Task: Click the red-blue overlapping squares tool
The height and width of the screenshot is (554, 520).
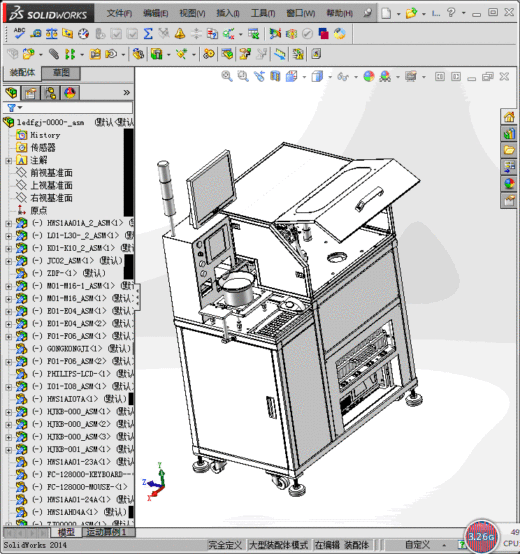Action: (x=324, y=34)
